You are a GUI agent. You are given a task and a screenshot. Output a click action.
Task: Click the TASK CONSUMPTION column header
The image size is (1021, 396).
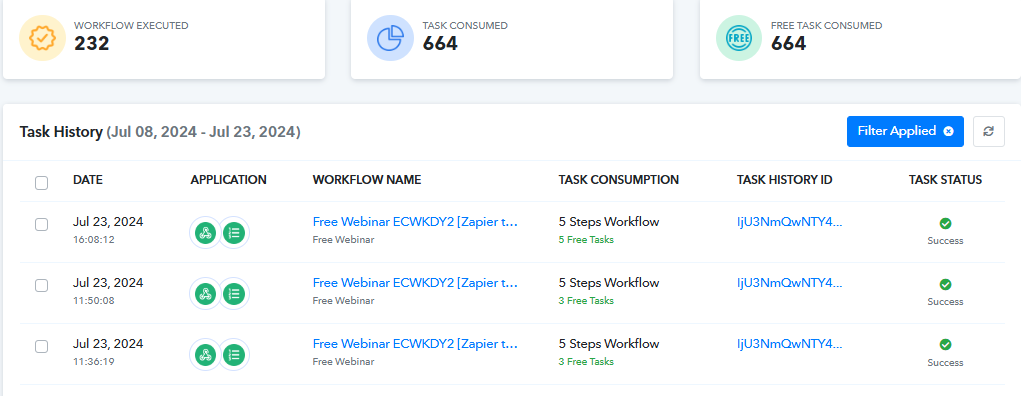pos(619,180)
